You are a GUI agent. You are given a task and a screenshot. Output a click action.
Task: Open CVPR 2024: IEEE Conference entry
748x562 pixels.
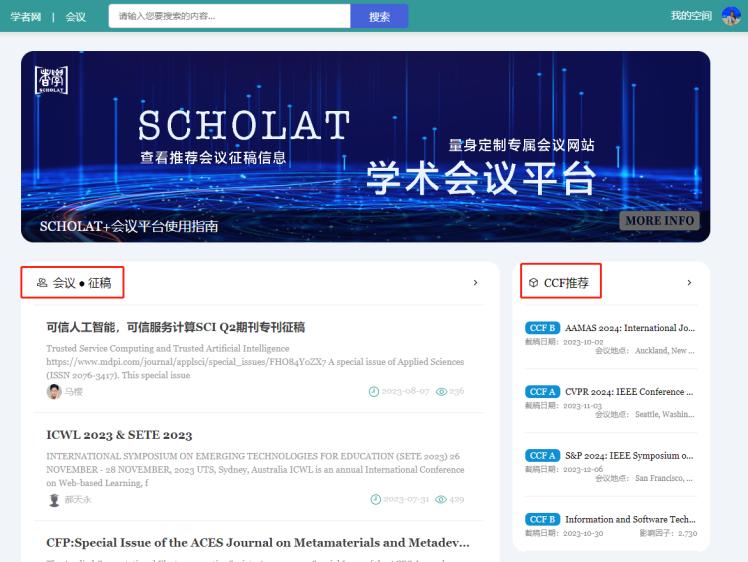[x=629, y=392]
